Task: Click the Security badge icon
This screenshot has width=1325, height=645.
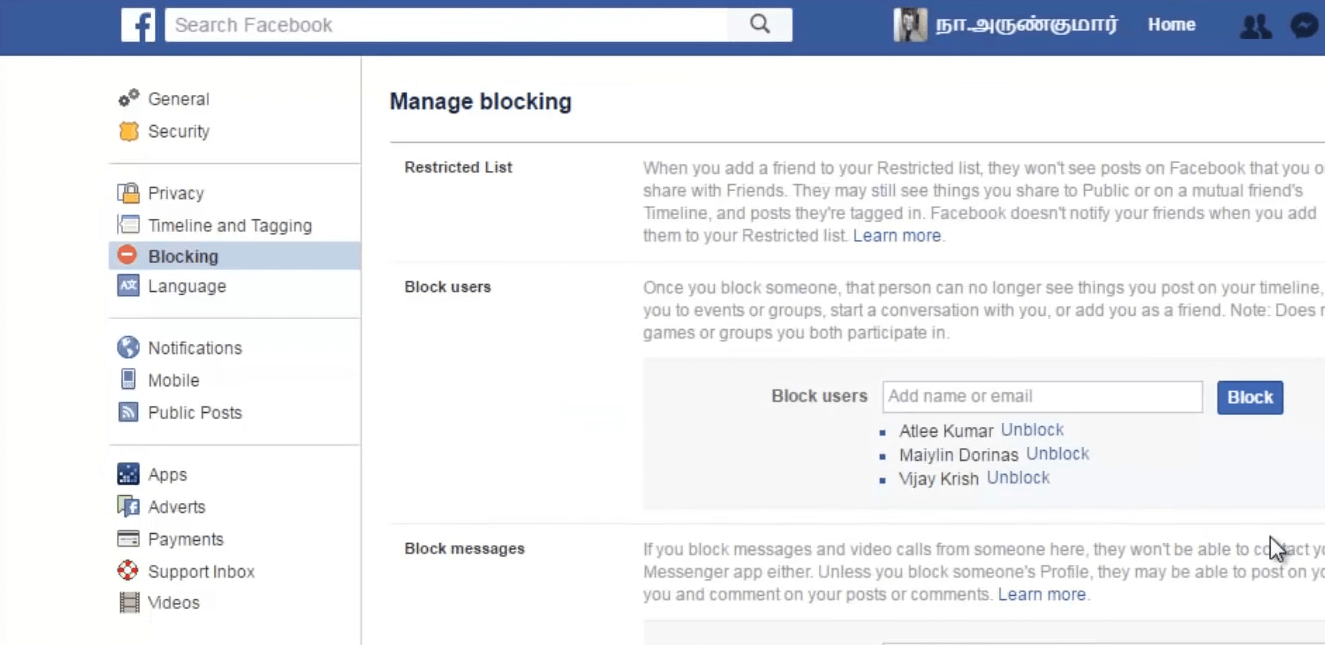Action: point(128,131)
